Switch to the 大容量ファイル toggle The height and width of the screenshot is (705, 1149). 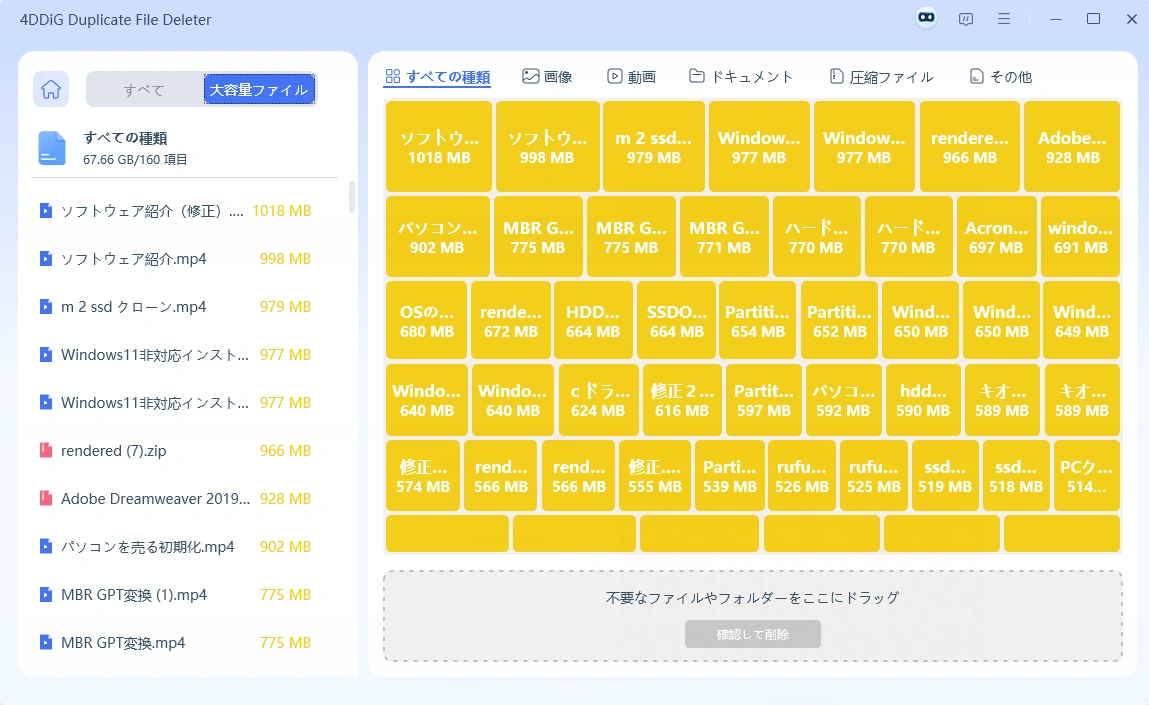259,89
